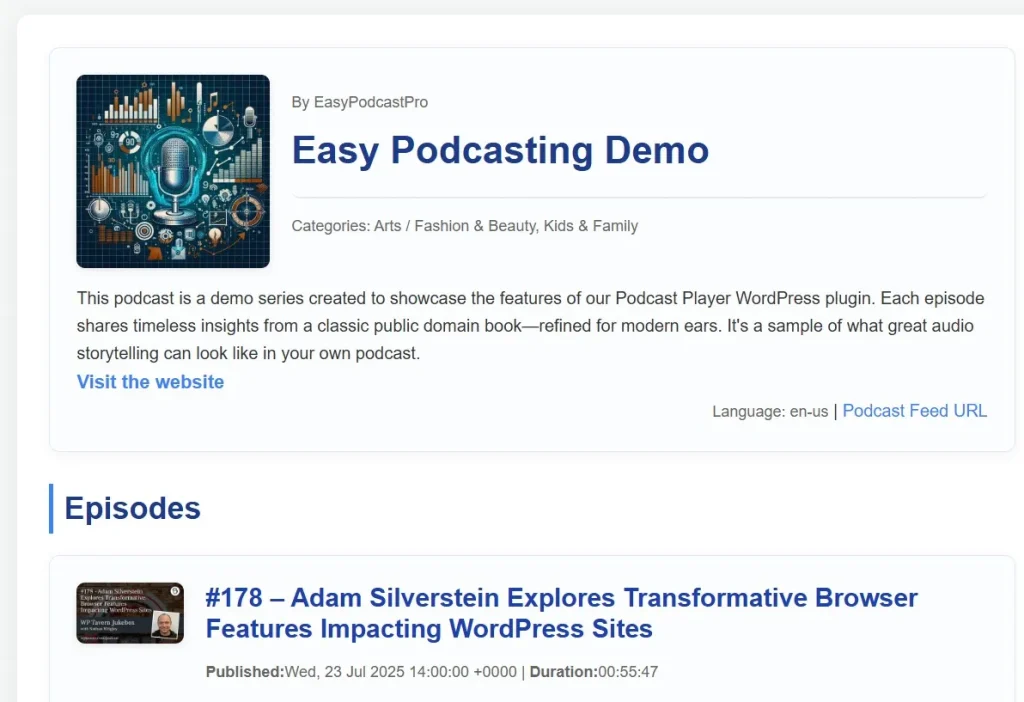Open the Visit the website link
The width and height of the screenshot is (1024, 702).
[x=150, y=382]
